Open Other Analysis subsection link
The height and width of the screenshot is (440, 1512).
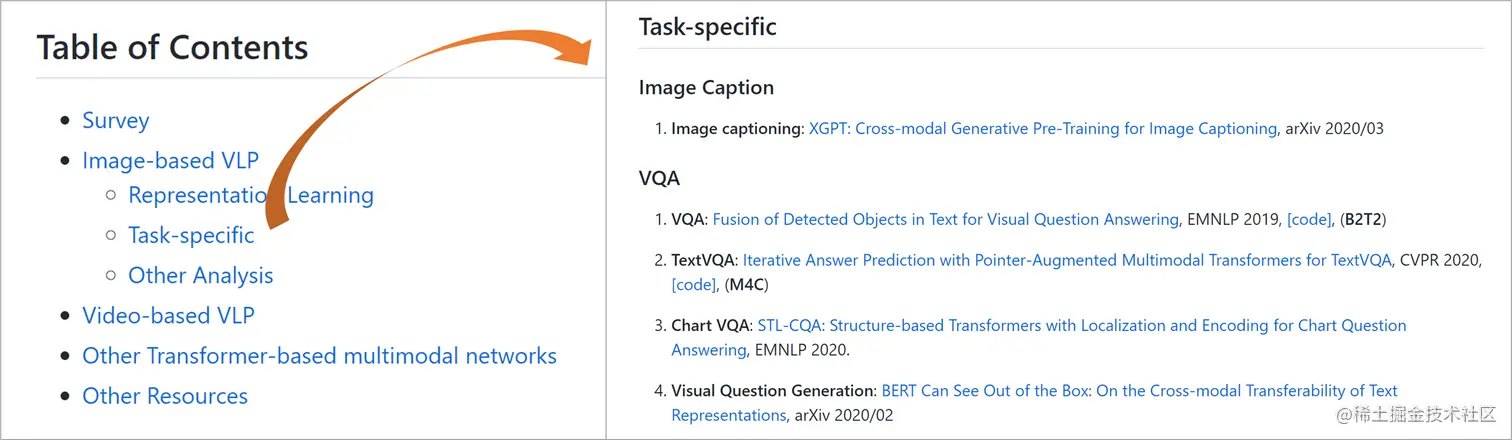201,276
